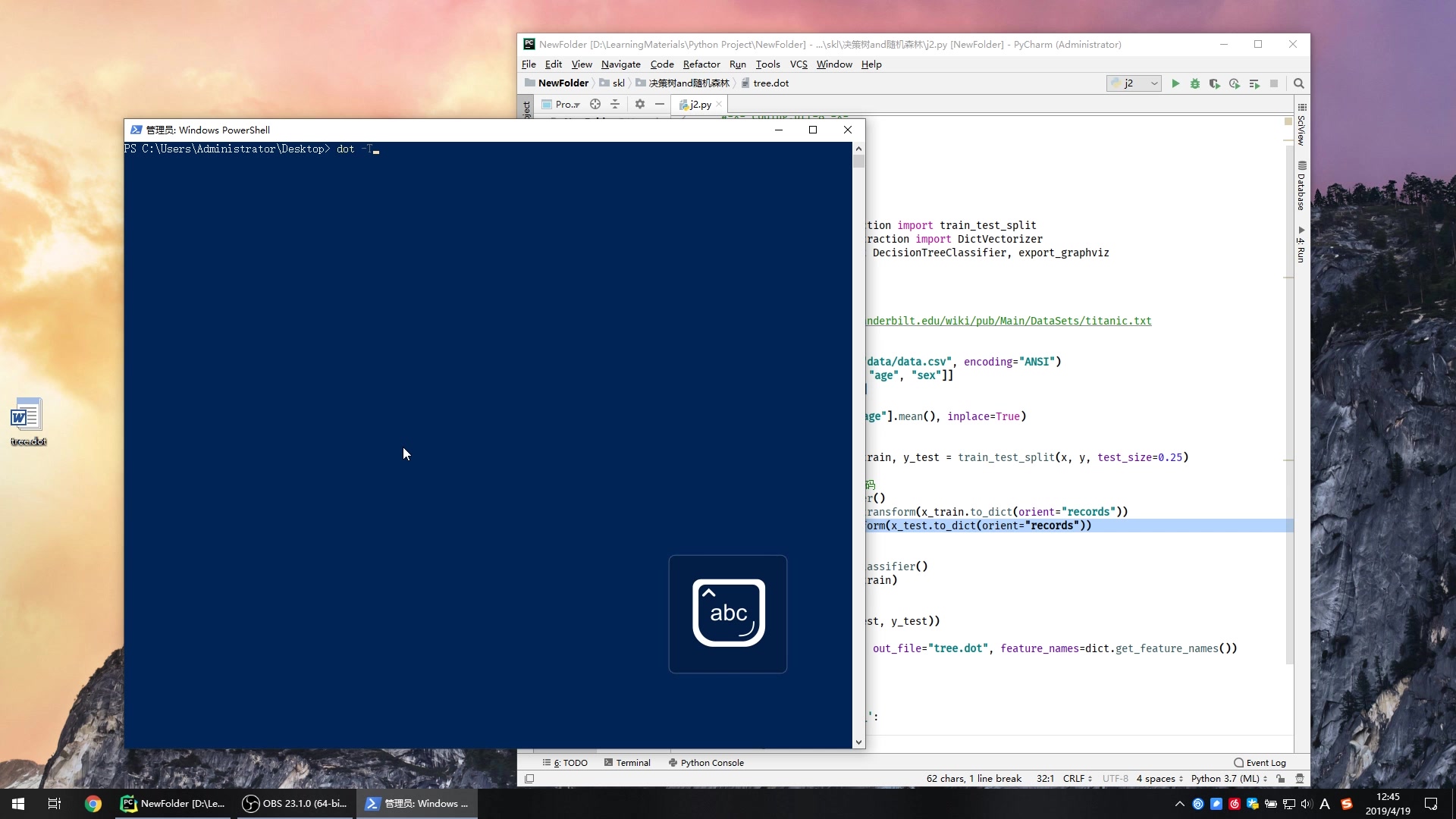Toggle the read-only lock icon in status bar

1281,779
